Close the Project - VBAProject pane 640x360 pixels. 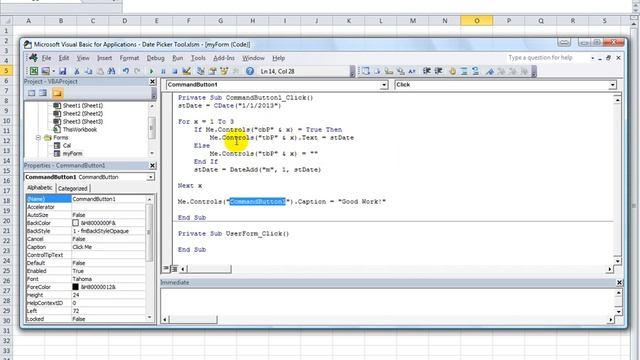152,82
